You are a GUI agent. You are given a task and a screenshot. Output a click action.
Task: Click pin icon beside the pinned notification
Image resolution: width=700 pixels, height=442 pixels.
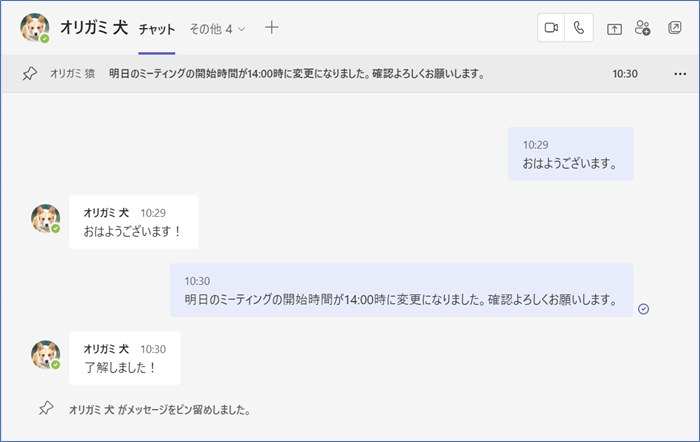coord(45,409)
